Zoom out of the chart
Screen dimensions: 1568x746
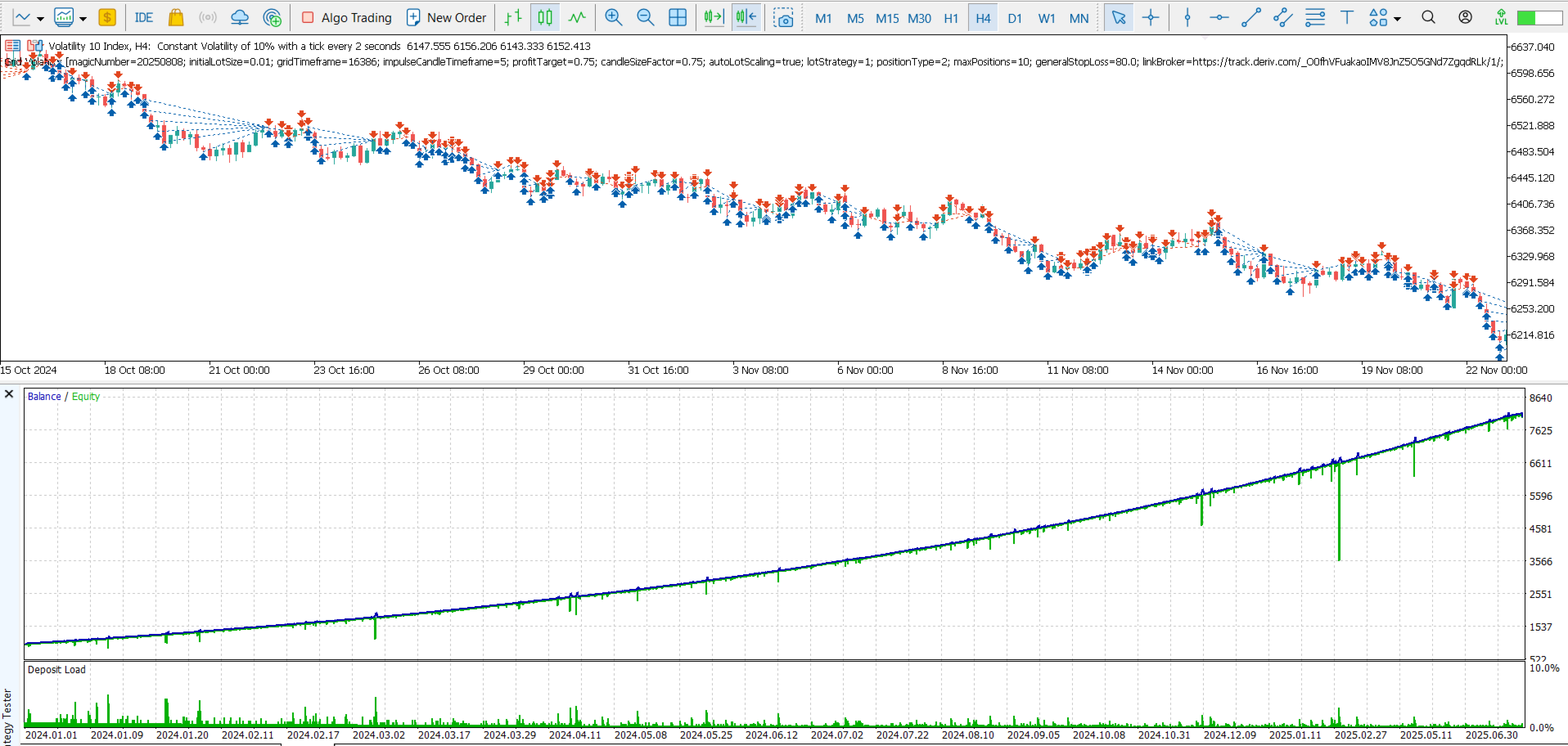point(645,16)
